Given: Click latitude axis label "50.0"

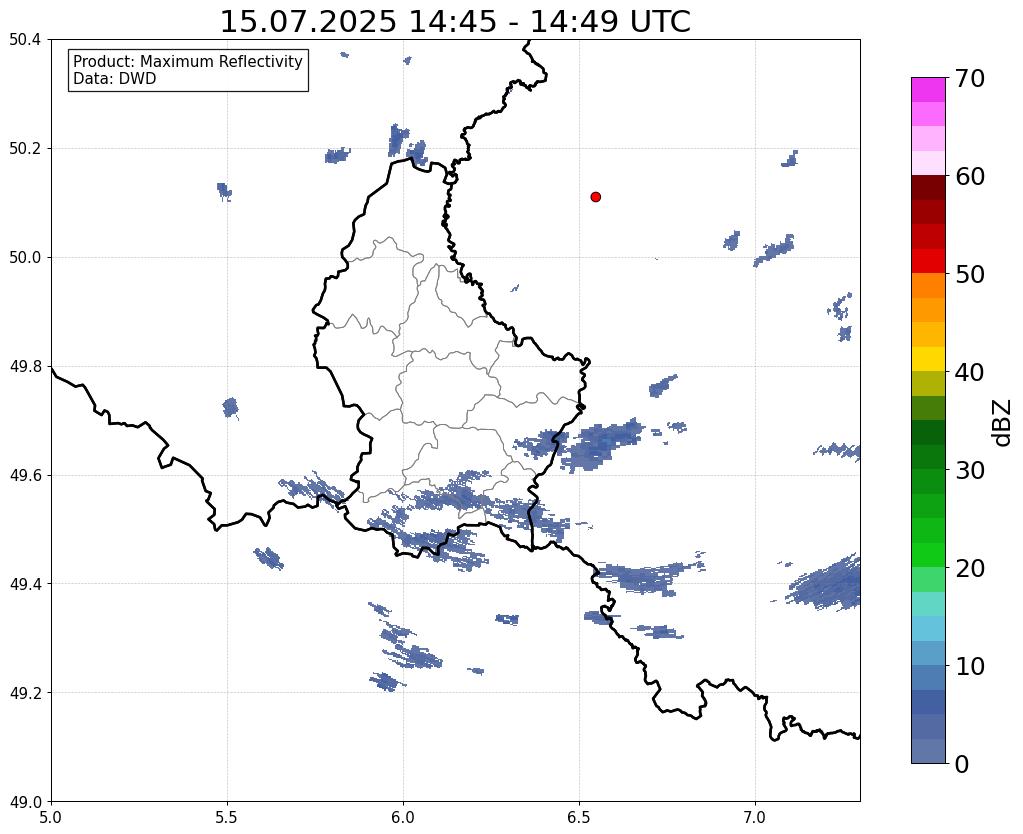Looking at the screenshot, I should 25,258.
